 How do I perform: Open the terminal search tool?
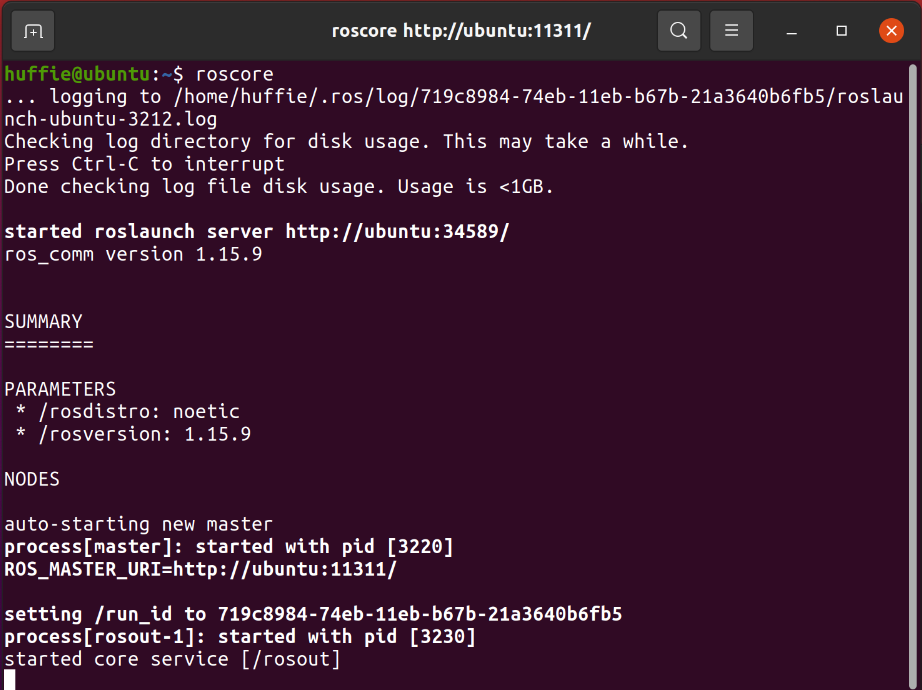tap(679, 31)
